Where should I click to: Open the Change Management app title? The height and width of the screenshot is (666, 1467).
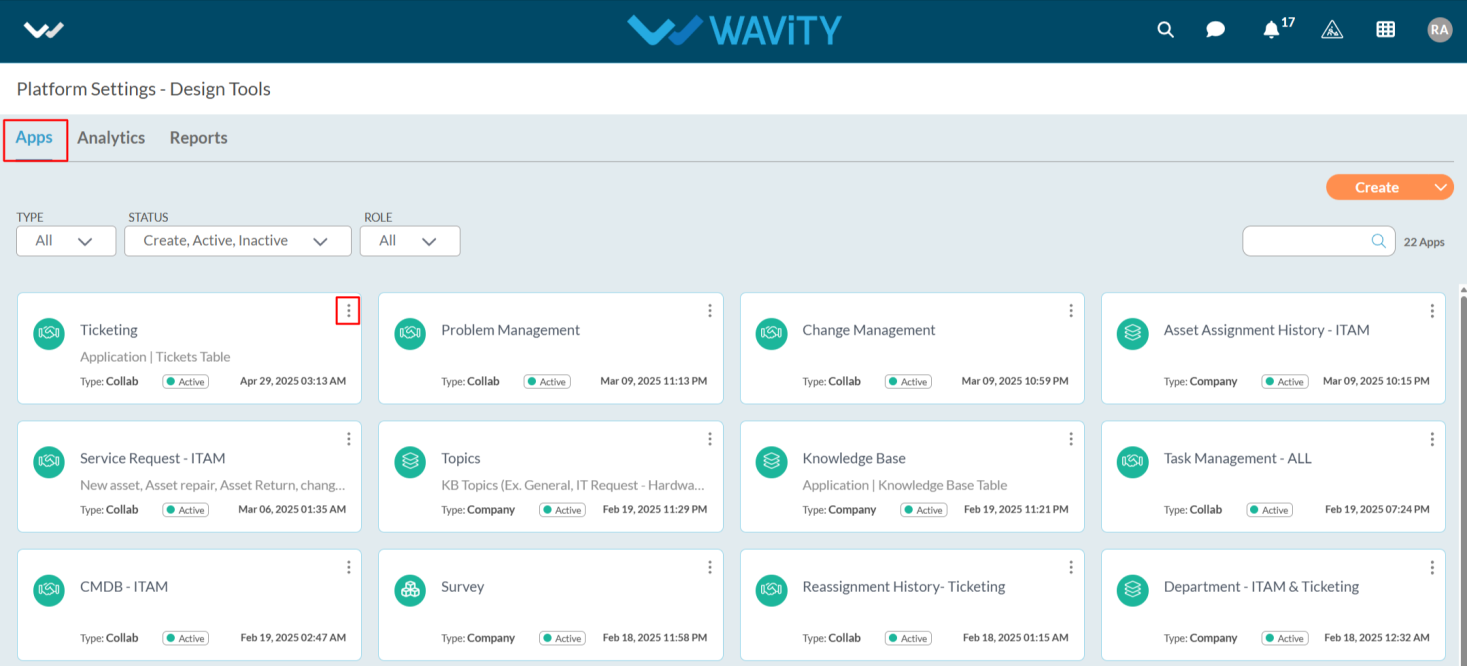pyautogui.click(x=869, y=330)
